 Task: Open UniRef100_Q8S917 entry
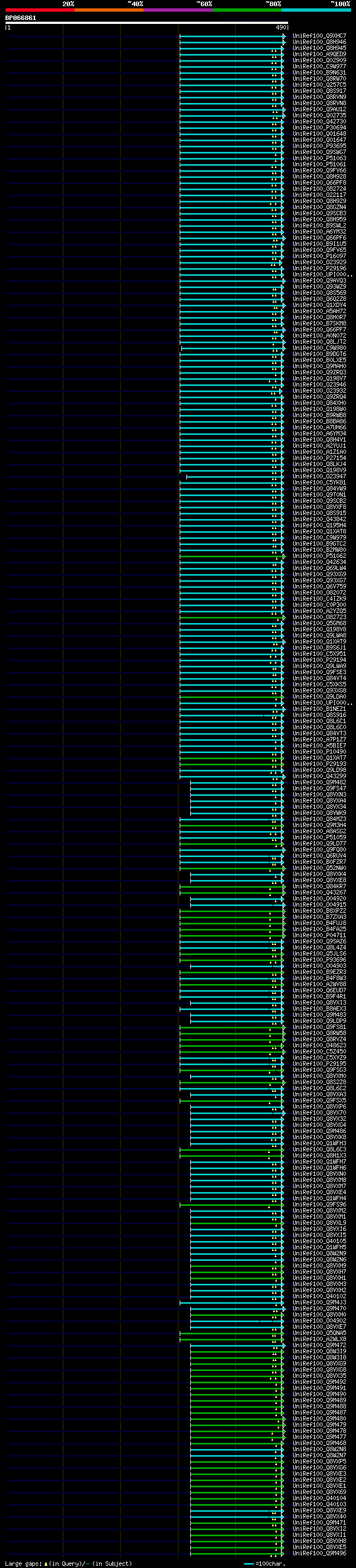tap(319, 91)
